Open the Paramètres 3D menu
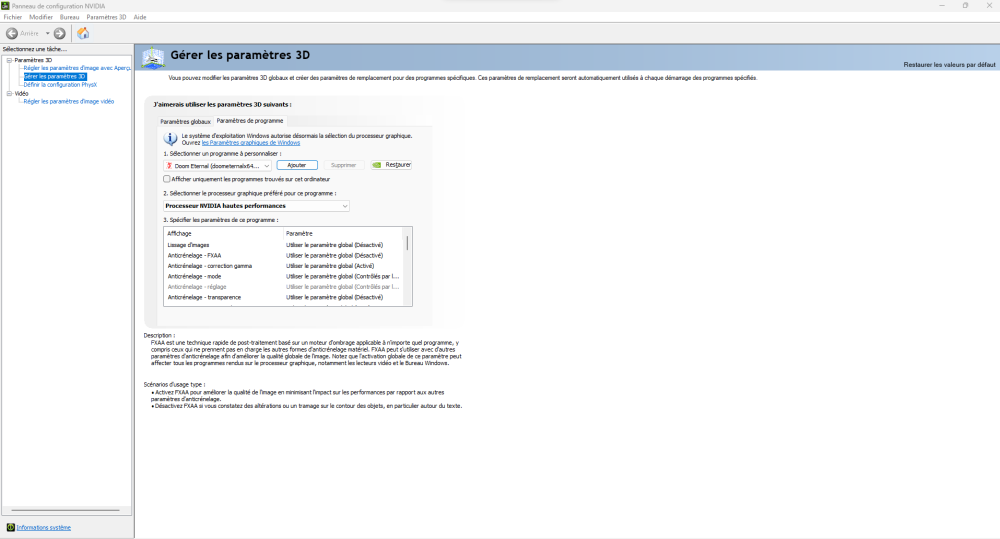The image size is (1000, 539). coord(107,17)
